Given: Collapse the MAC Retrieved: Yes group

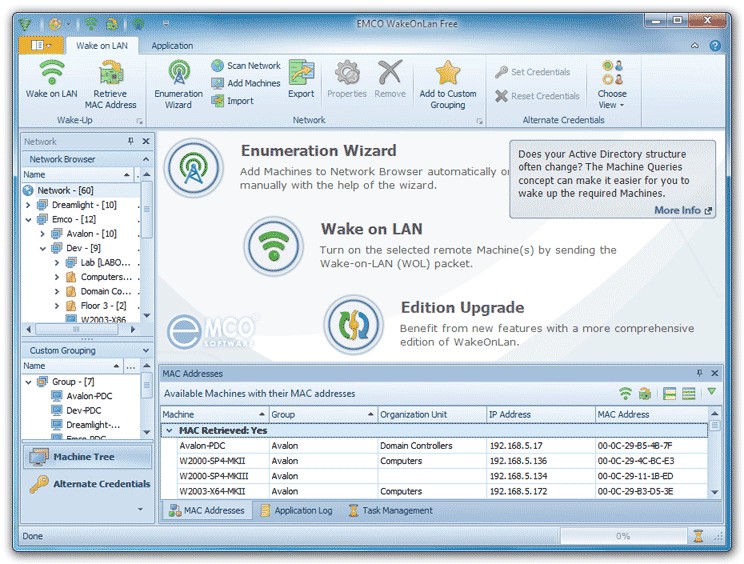Looking at the screenshot, I should 169,430.
